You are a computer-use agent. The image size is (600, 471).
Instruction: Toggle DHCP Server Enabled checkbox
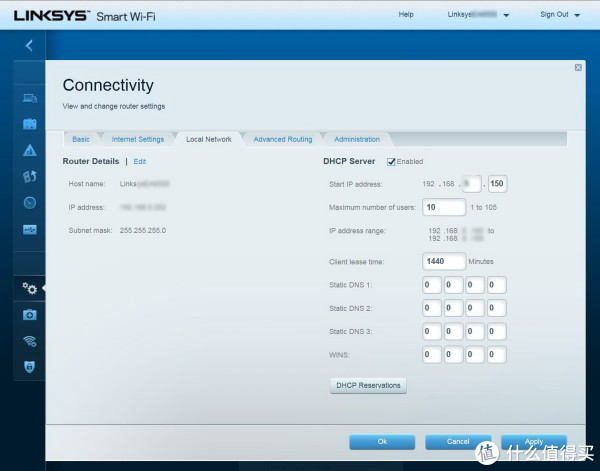pyautogui.click(x=391, y=162)
